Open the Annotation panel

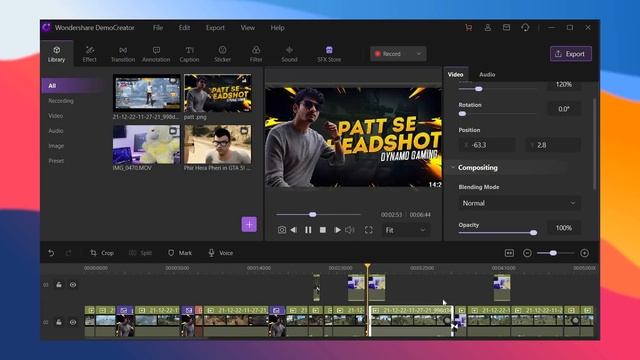156,54
